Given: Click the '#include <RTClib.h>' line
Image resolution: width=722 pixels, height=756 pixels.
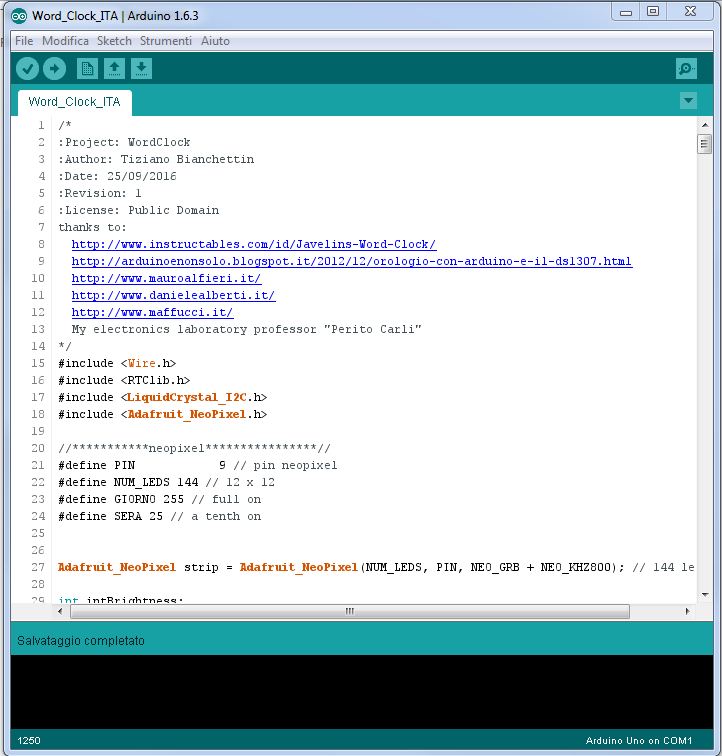Looking at the screenshot, I should point(124,380).
